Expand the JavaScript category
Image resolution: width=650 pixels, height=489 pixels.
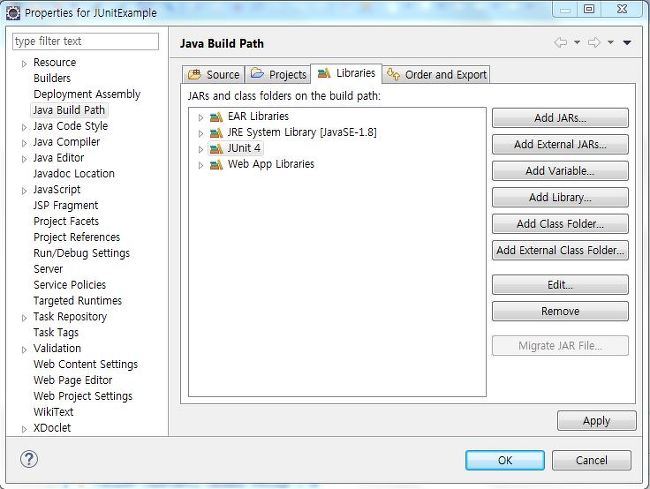pos(24,191)
